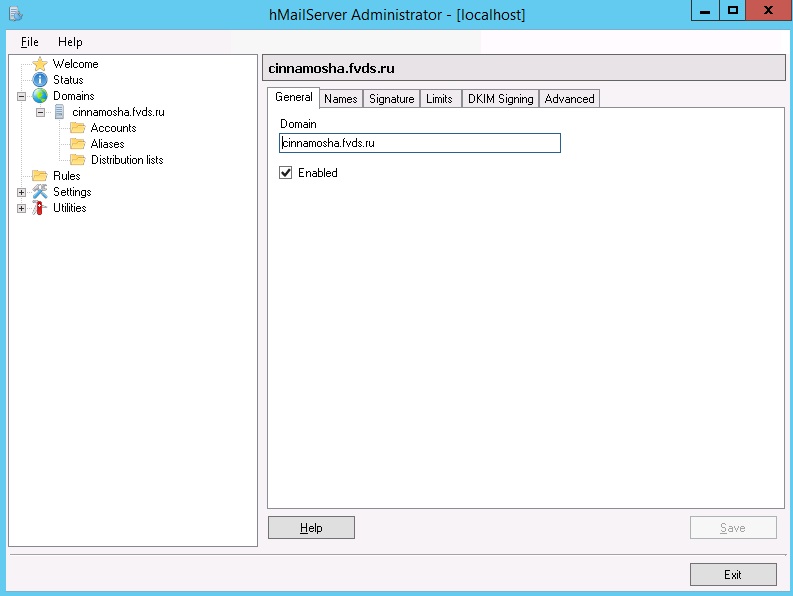The width and height of the screenshot is (793, 596).
Task: Click the cinnamosha.fvds.ru server icon in tree
Action: pos(59,112)
